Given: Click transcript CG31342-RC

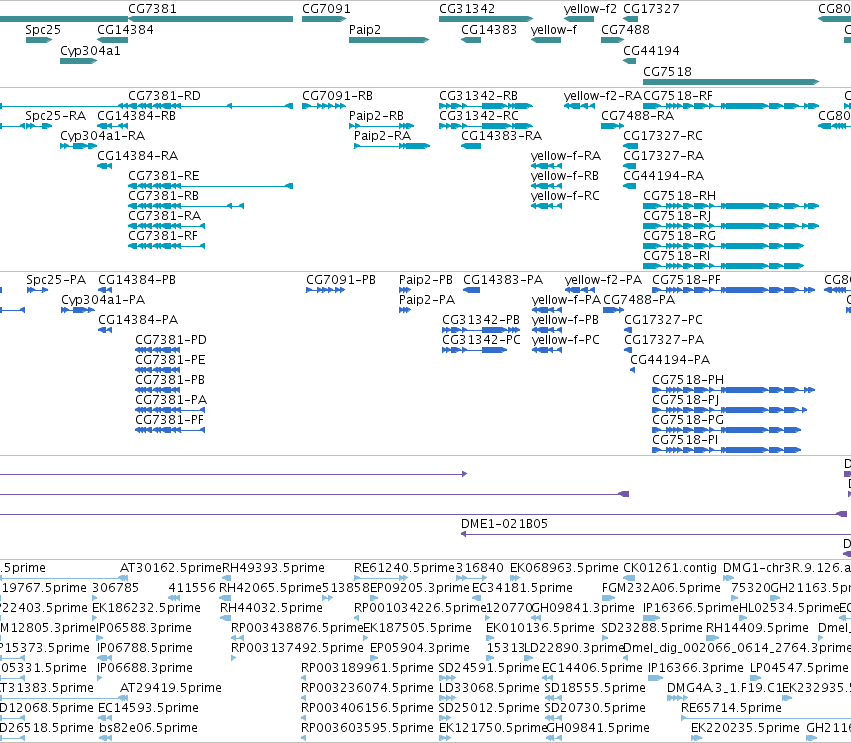Looking at the screenshot, I should 486,126.
